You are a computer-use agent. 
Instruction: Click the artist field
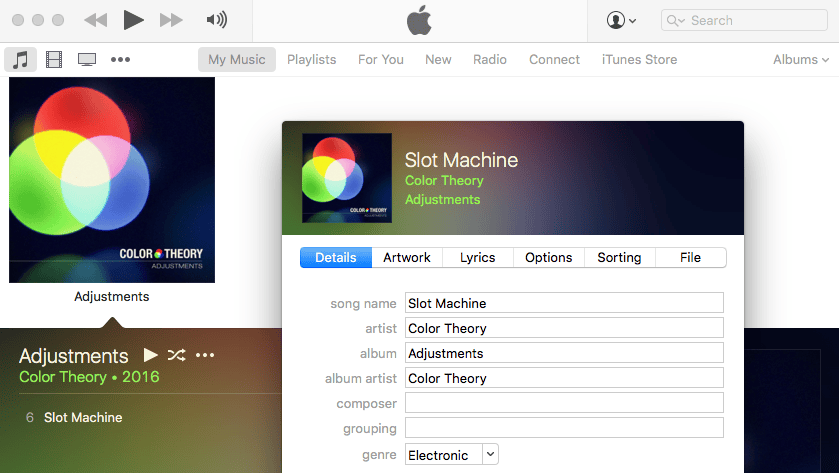(564, 328)
